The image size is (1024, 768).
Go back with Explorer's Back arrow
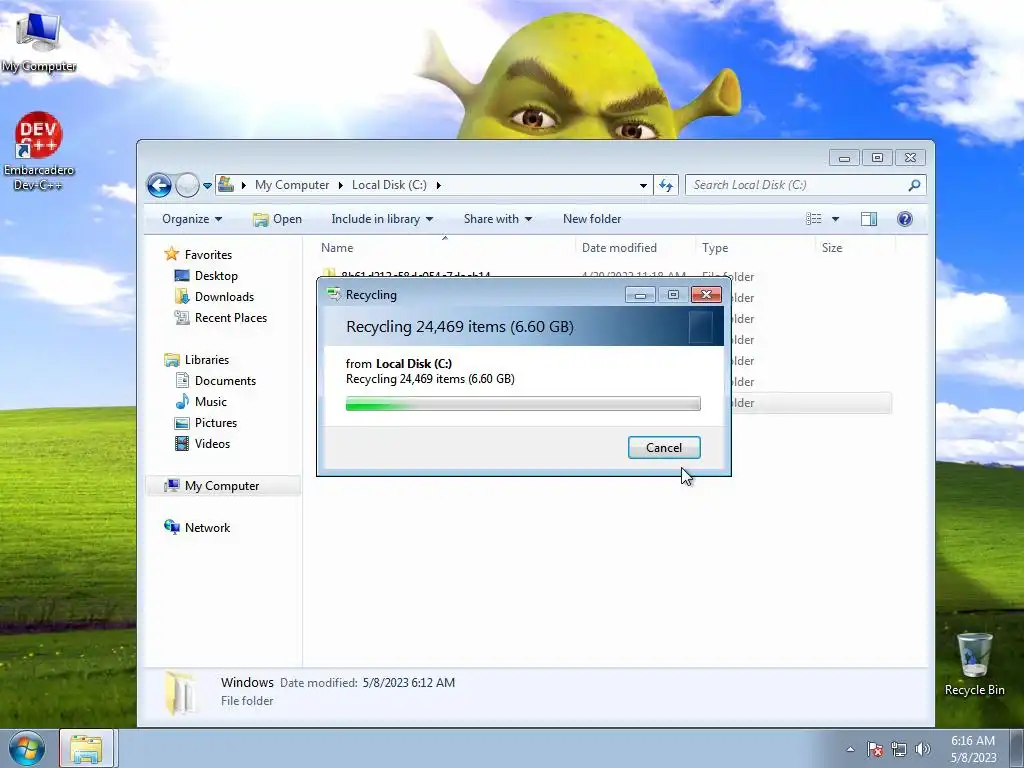click(159, 185)
